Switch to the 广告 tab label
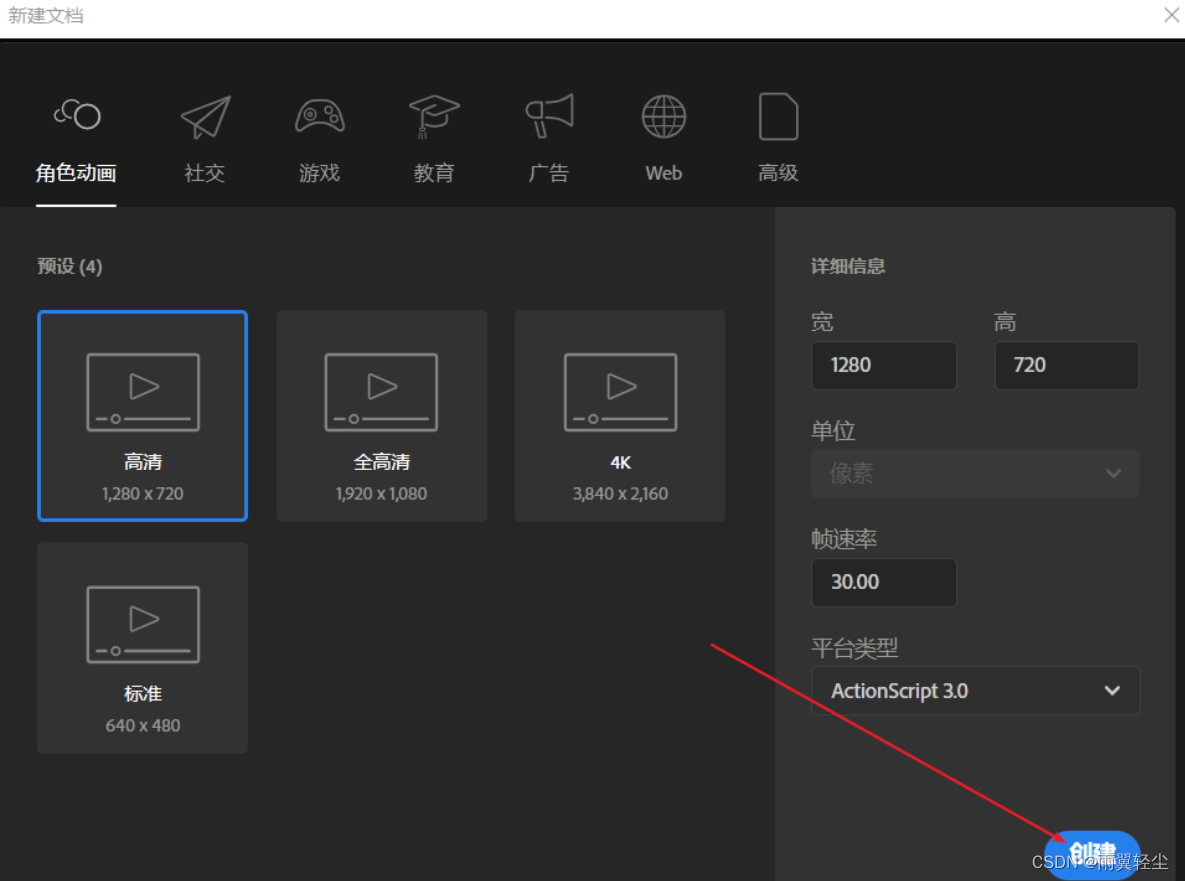Image resolution: width=1185 pixels, height=881 pixels. (x=549, y=173)
